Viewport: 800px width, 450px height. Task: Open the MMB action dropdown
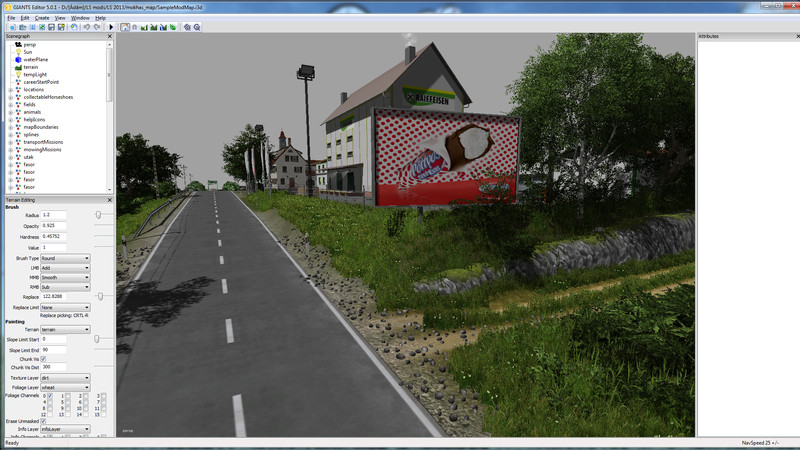pos(65,278)
